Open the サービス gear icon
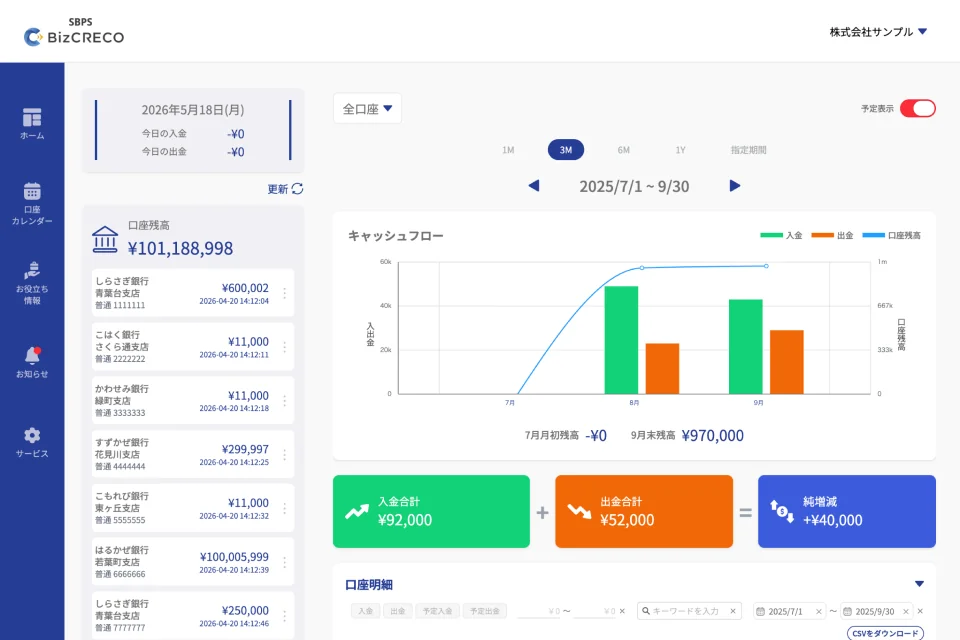The height and width of the screenshot is (640, 960). click(x=32, y=435)
